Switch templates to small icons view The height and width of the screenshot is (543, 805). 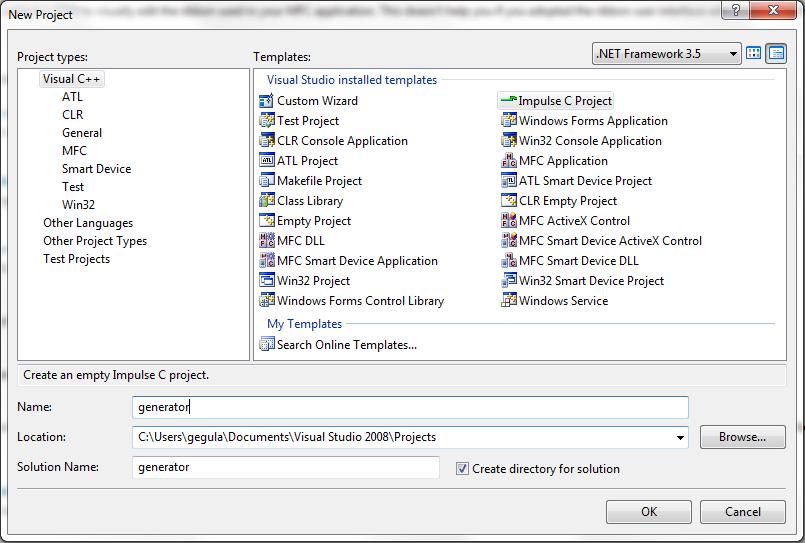[x=776, y=53]
